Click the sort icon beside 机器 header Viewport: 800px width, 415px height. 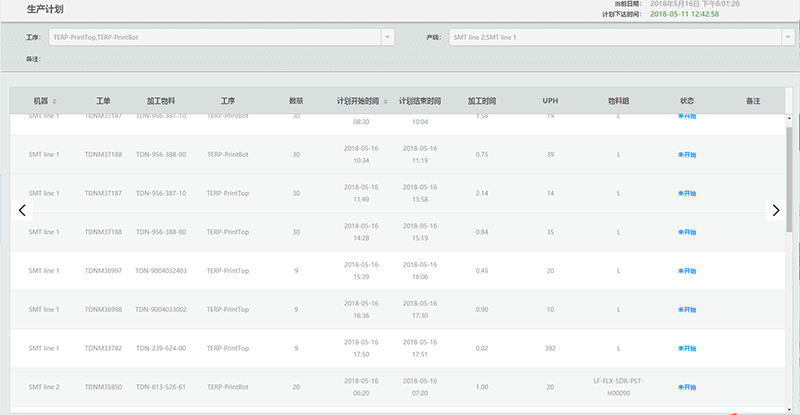coord(55,102)
